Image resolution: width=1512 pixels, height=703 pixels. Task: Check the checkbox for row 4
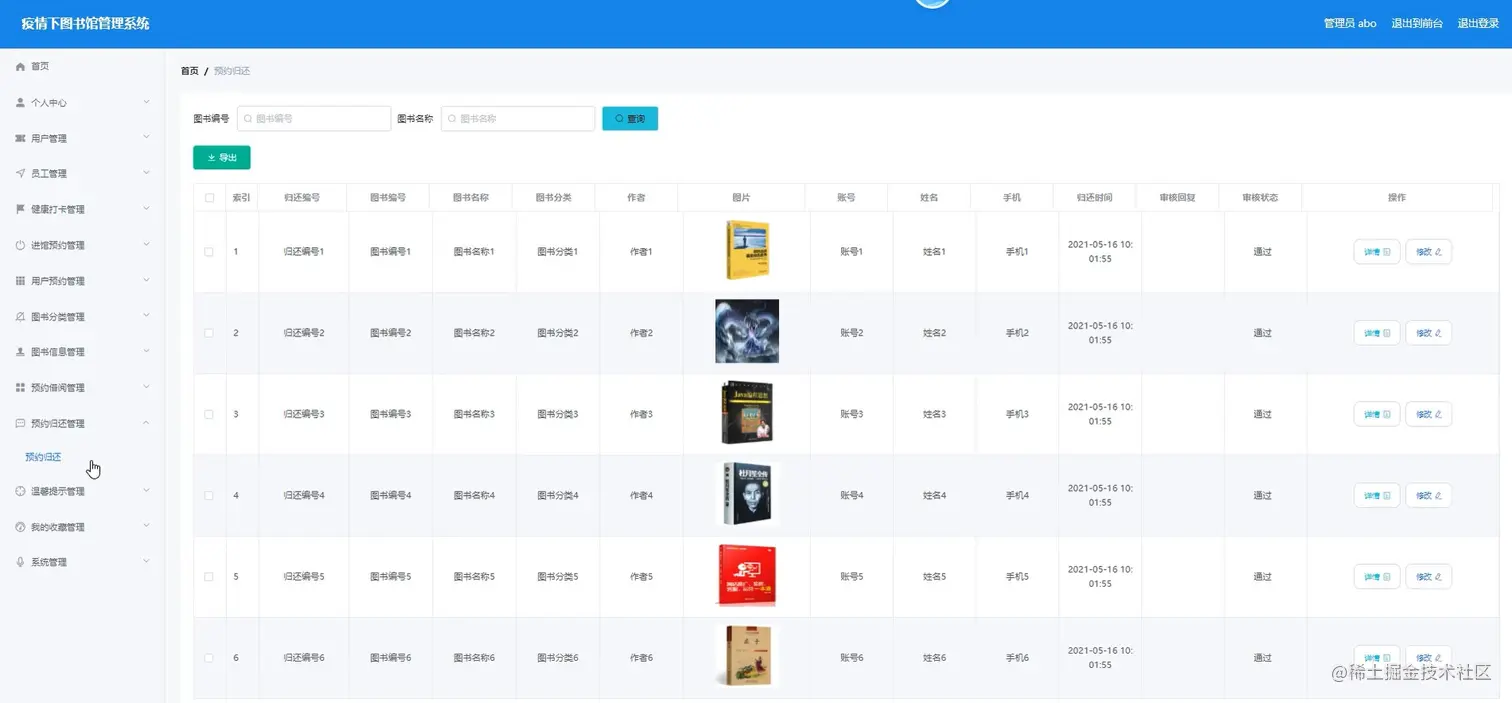click(x=209, y=495)
